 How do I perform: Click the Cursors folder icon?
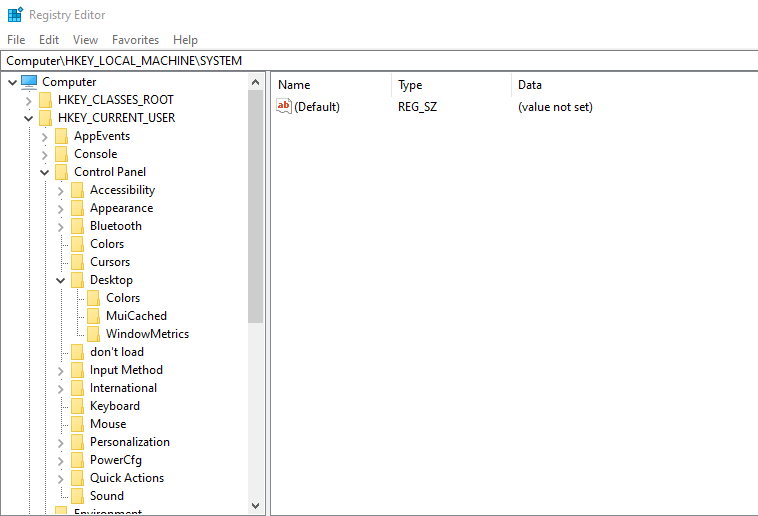pos(77,262)
